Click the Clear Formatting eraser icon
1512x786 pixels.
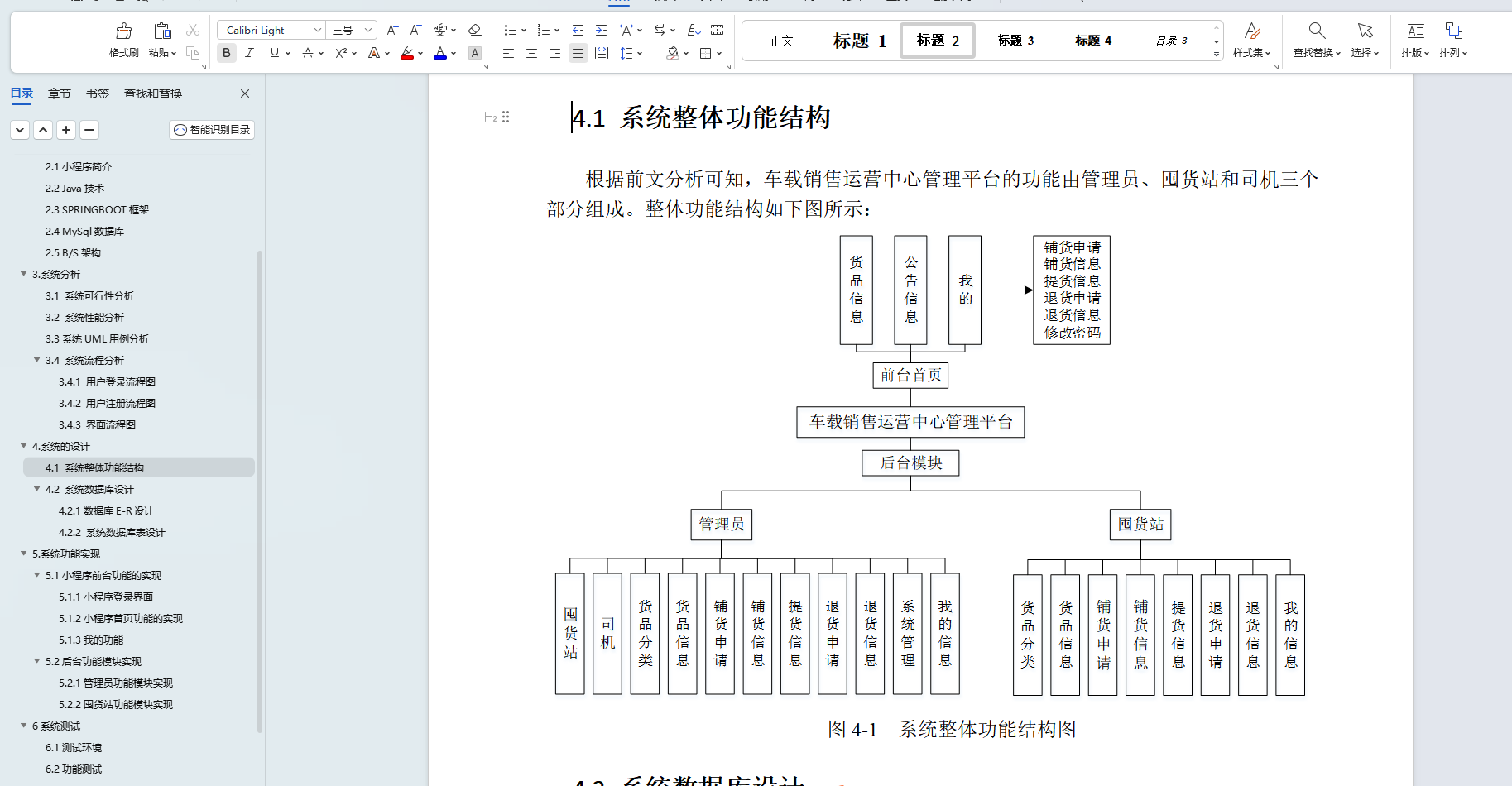474,30
